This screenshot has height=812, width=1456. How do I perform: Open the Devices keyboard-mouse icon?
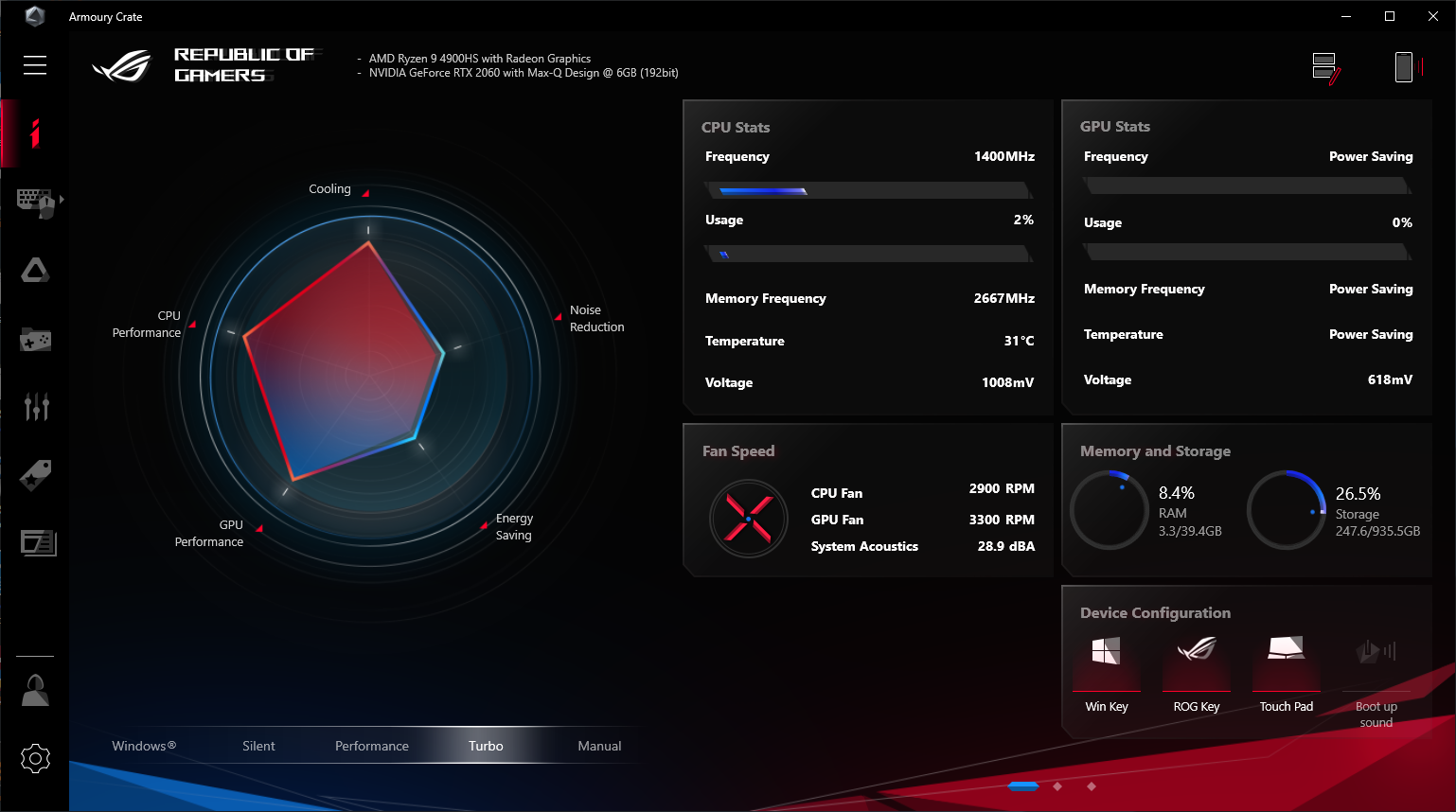[x=35, y=202]
